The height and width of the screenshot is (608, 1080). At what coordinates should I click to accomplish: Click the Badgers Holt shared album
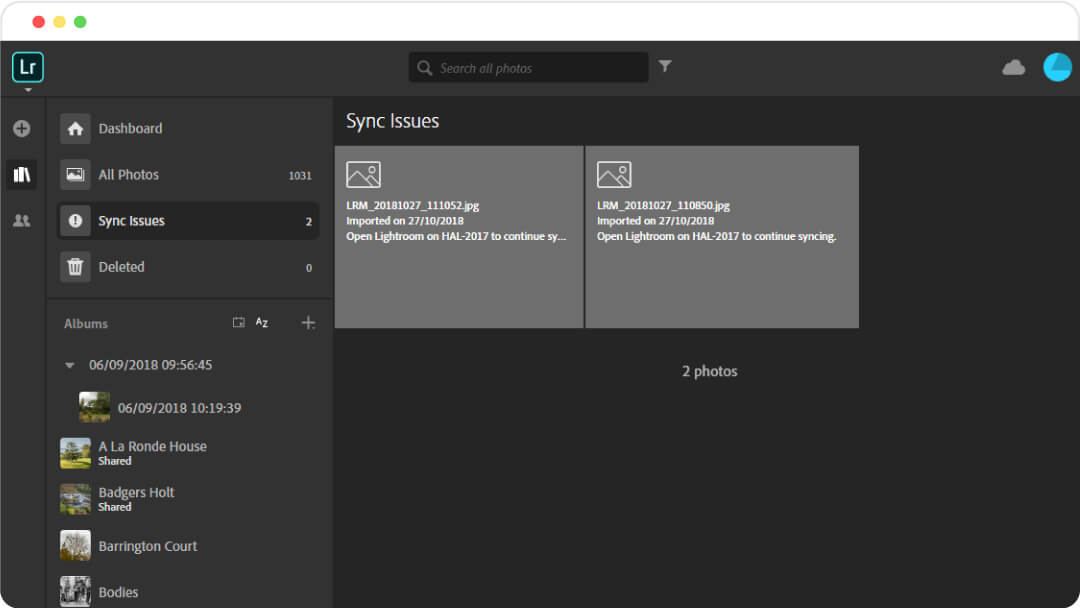136,498
